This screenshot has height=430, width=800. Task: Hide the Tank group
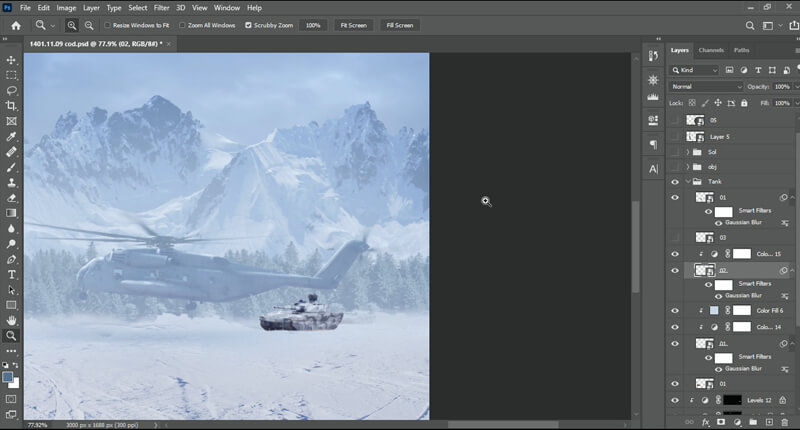pyautogui.click(x=675, y=182)
